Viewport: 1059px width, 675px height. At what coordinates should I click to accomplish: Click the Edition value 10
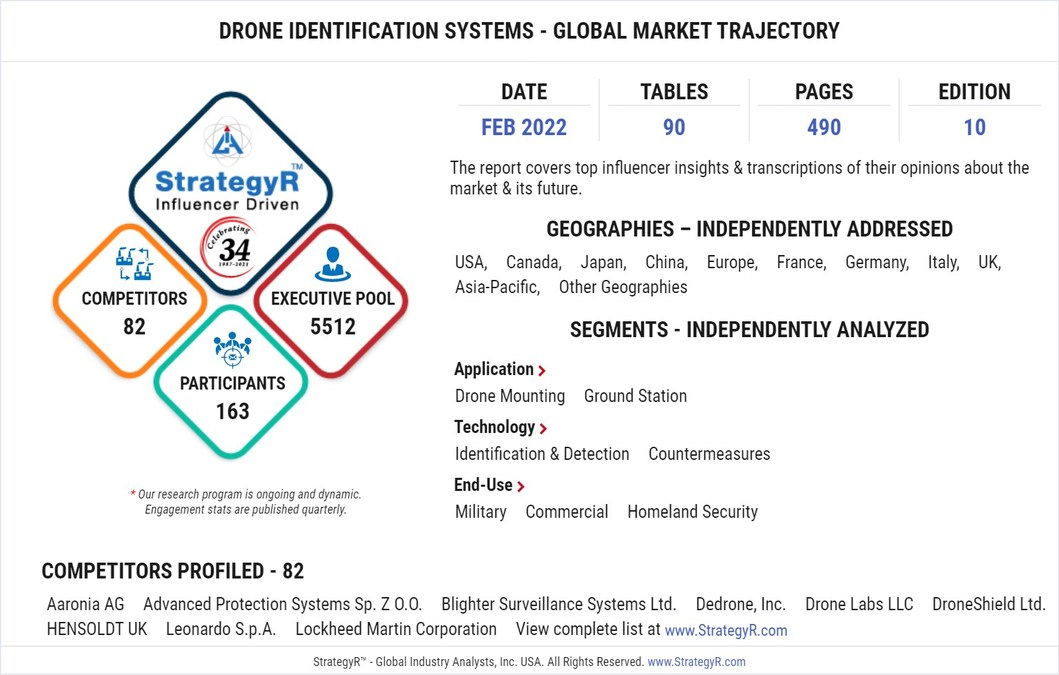975,127
